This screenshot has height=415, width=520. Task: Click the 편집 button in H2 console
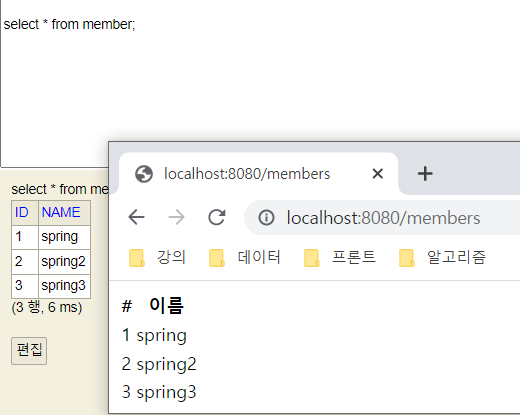point(29,351)
